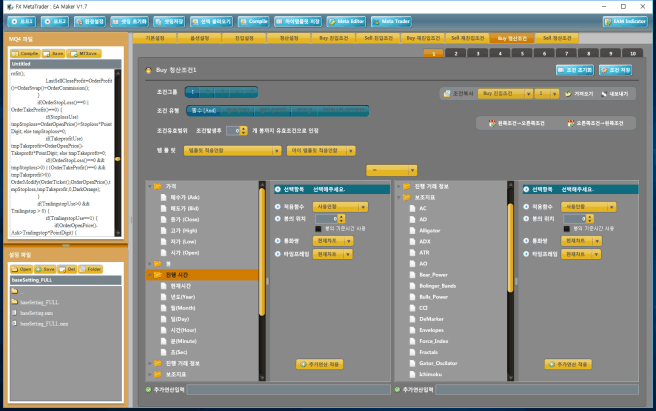Launch Meta Trader from the top toolbar
Image resolution: width=656 pixels, height=411 pixels.
[397, 20]
